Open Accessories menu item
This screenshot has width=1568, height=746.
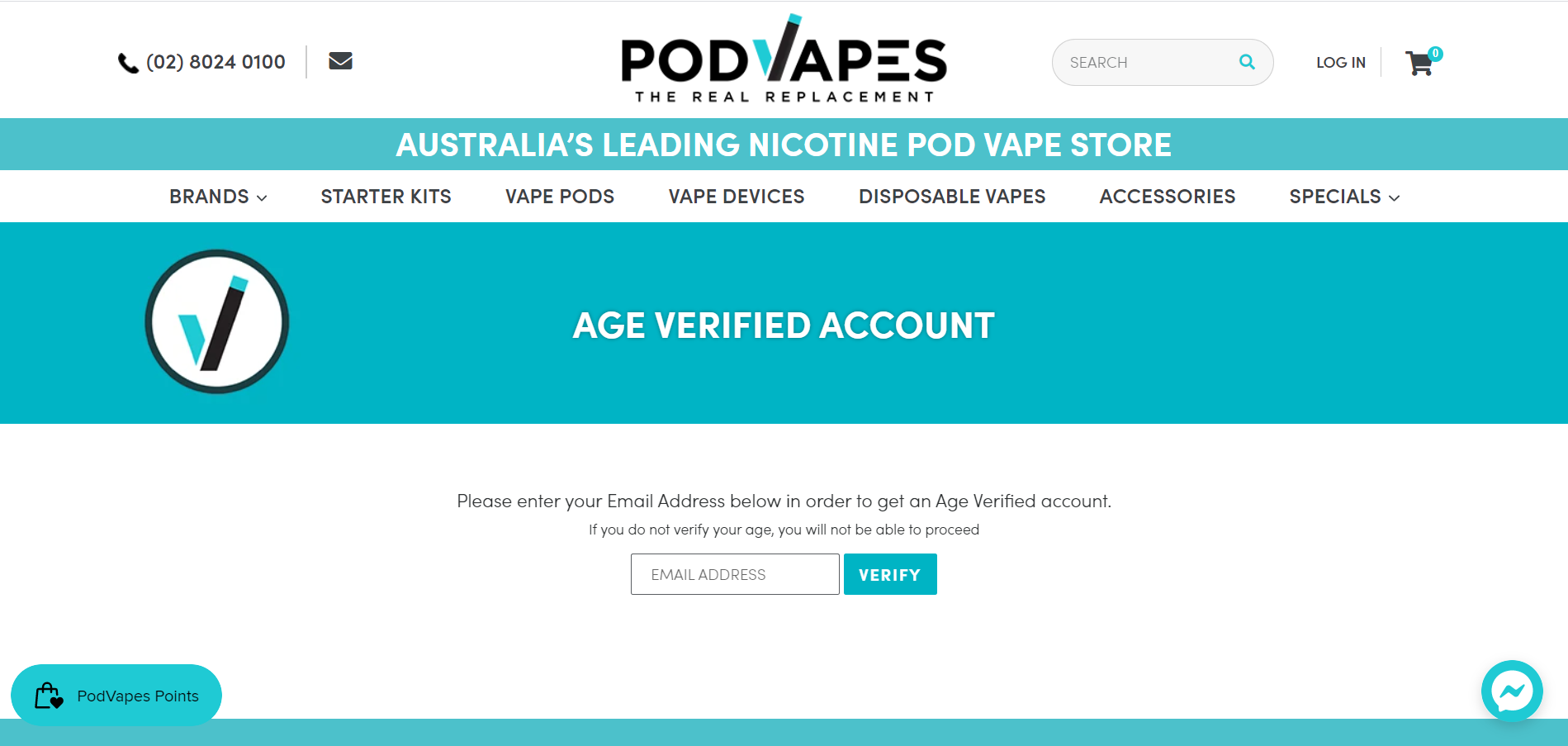point(1168,197)
